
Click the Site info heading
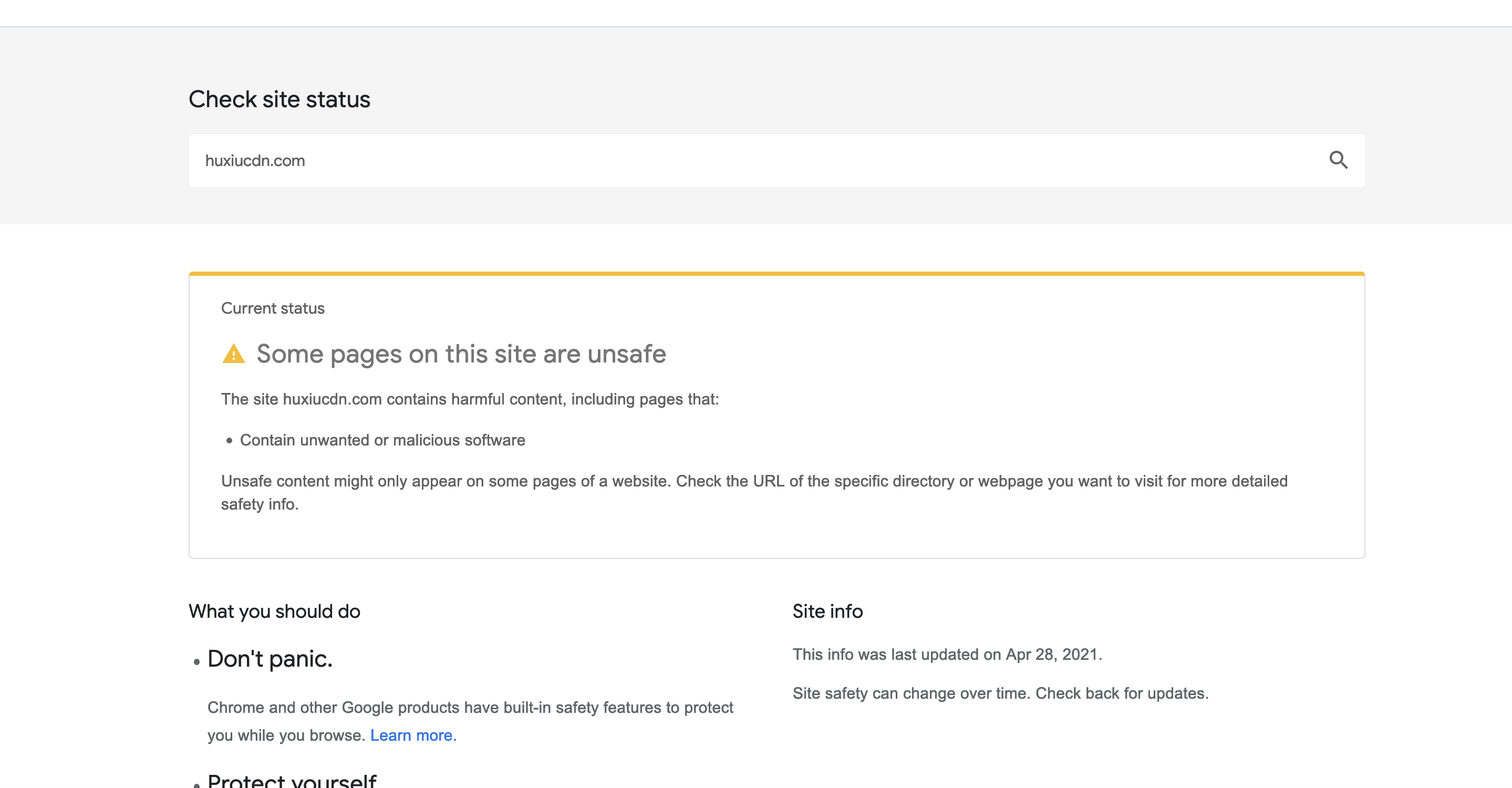click(x=827, y=611)
